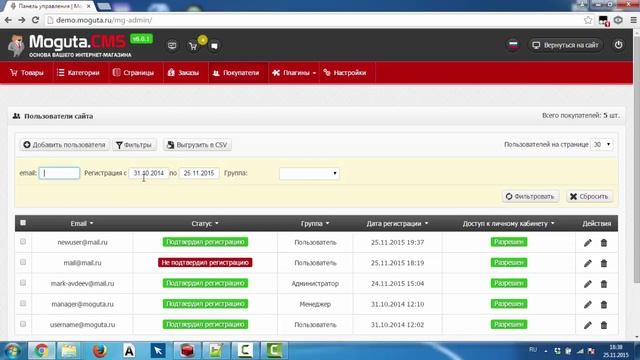The height and width of the screenshot is (360, 640).
Task: Open the Страницы menu section
Action: (x=133, y=73)
